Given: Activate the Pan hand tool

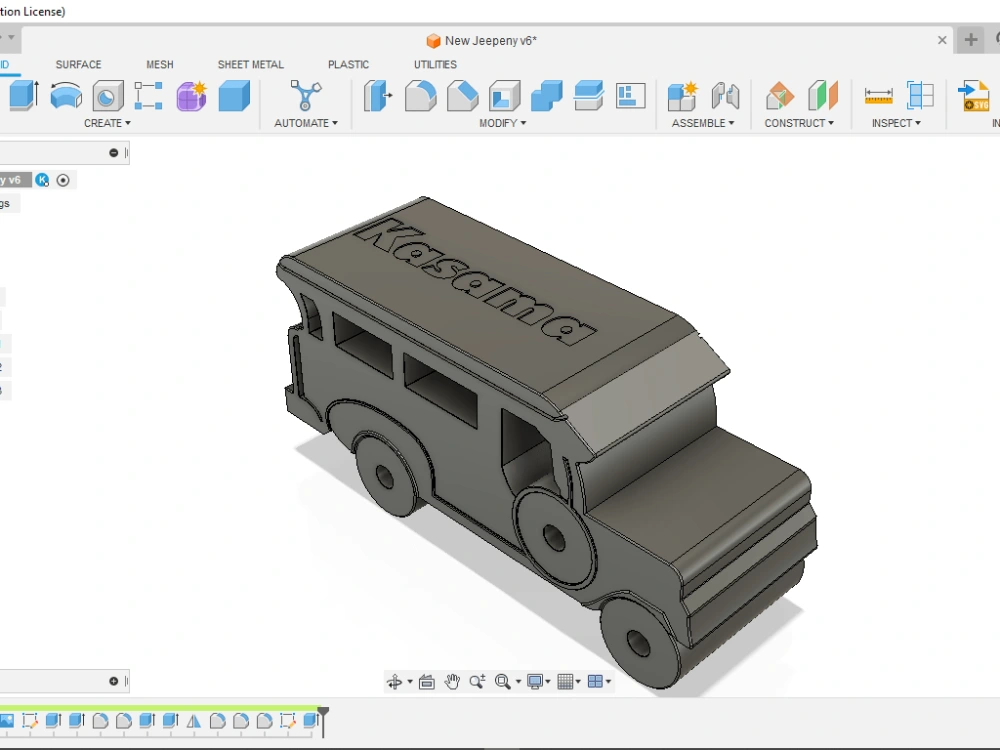Looking at the screenshot, I should tap(452, 682).
